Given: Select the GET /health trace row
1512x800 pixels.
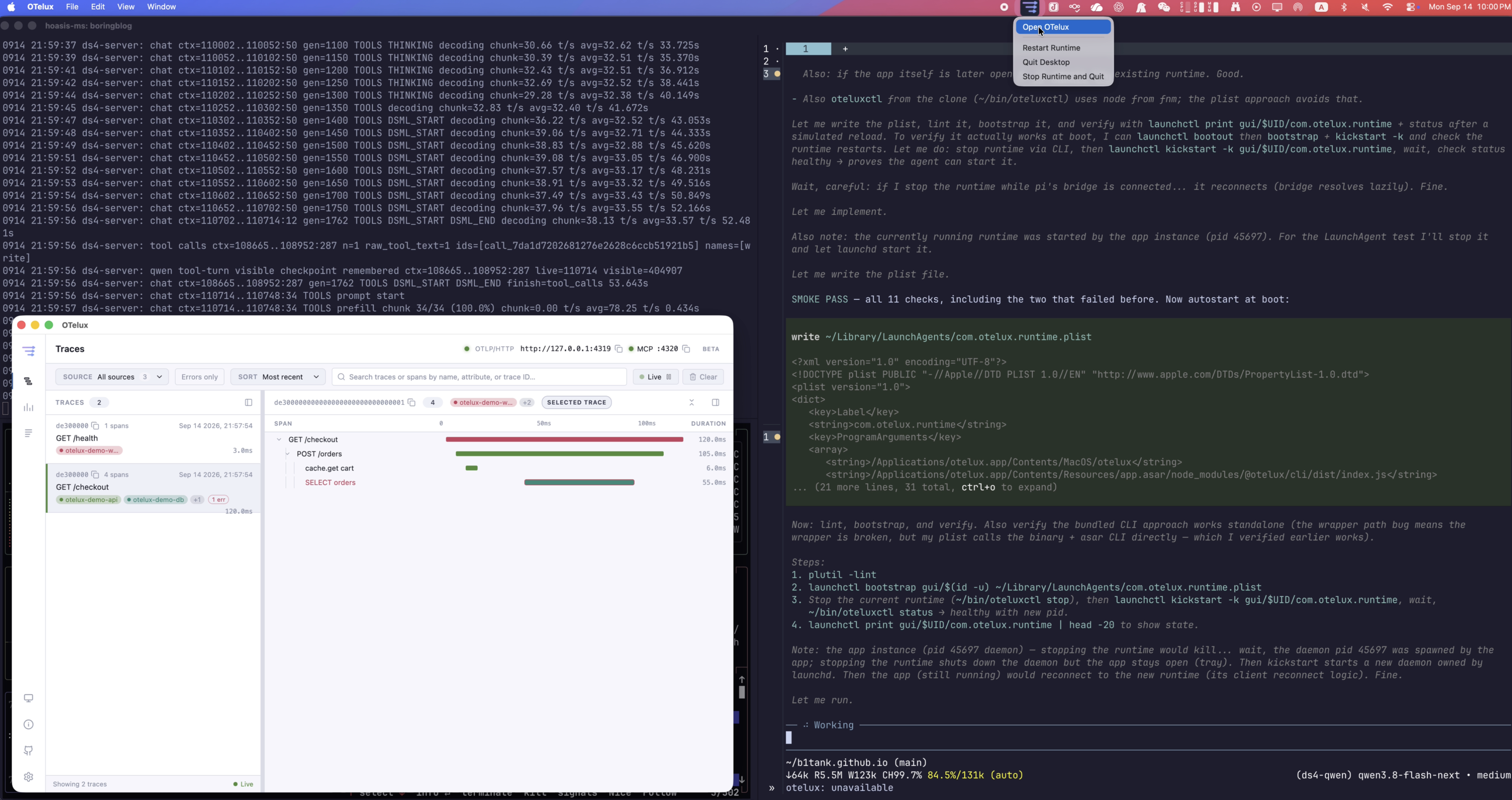Looking at the screenshot, I should 154,439.
